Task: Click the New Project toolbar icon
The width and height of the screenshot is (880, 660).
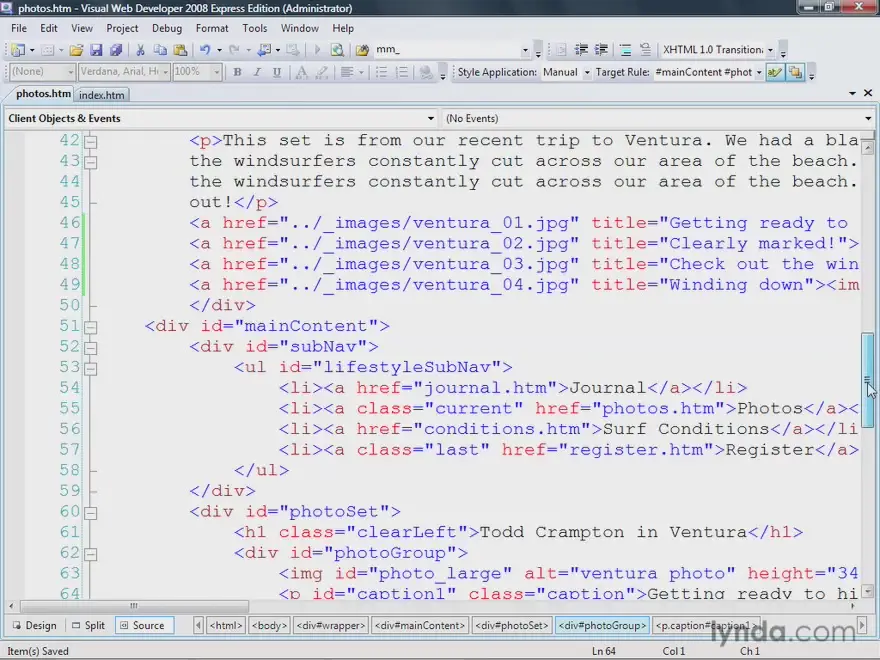Action: pos(18,50)
